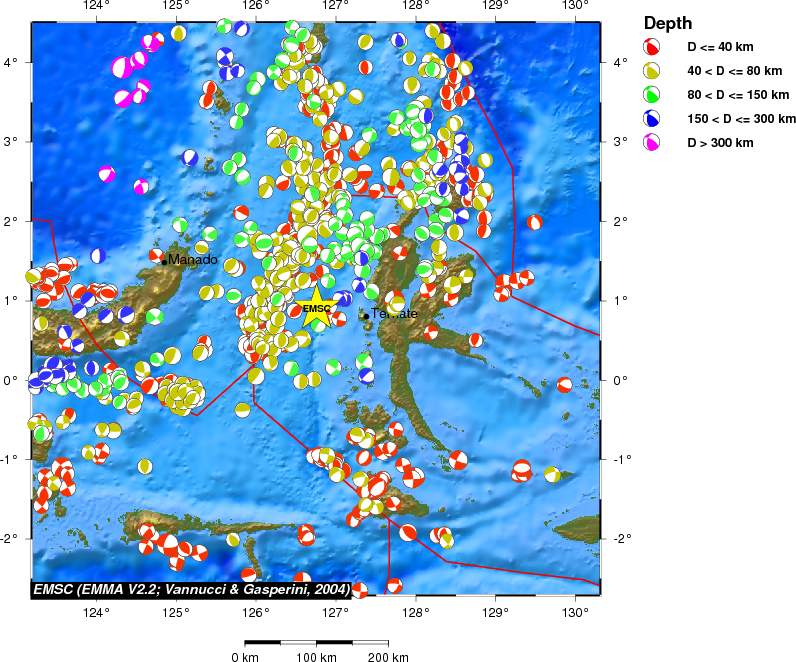
Task: Click the Ternate city name label
Action: [x=395, y=314]
